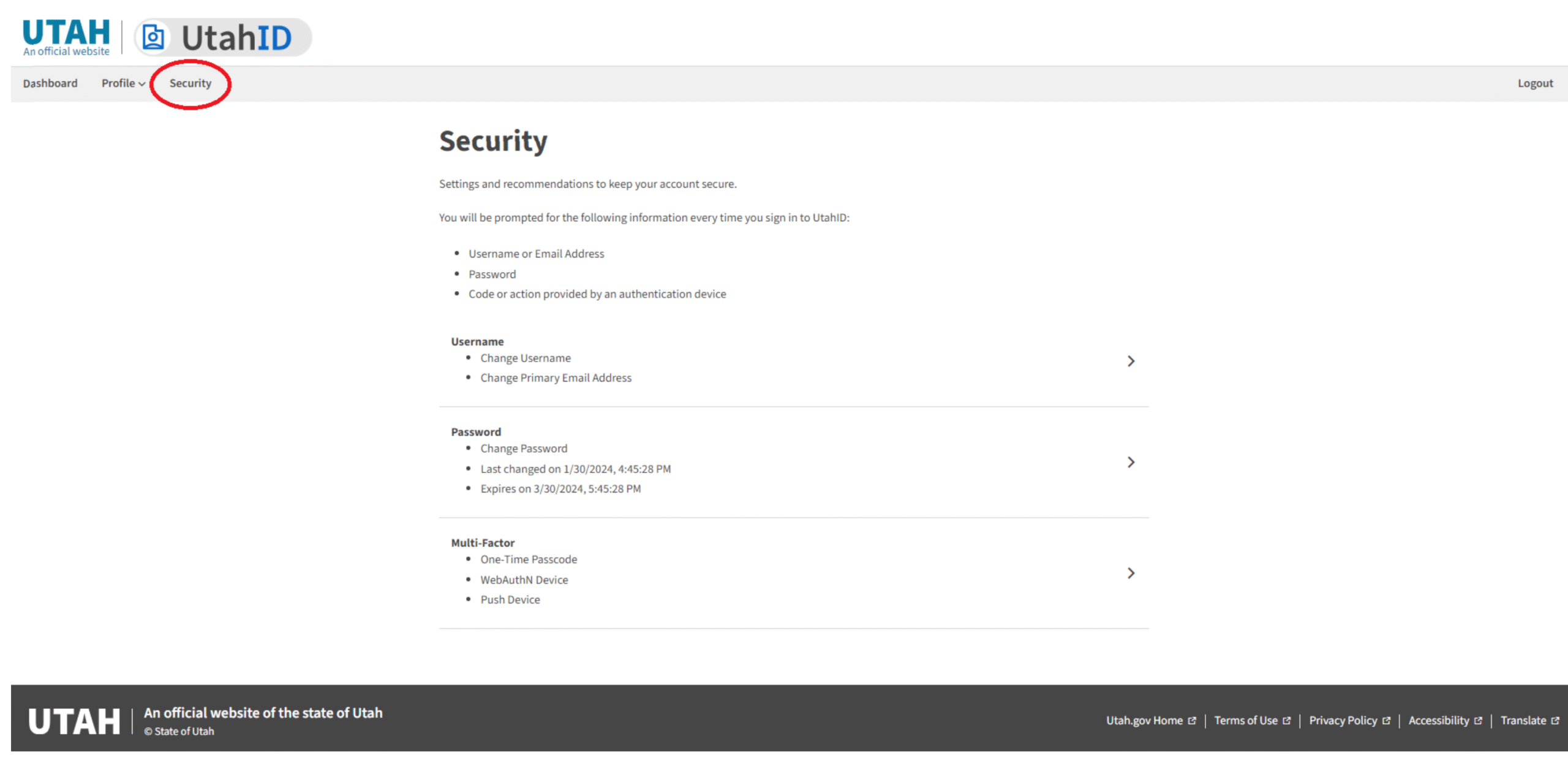Viewport: 1568px width, 764px height.
Task: Click the external-link icon beside Utah.gov Home
Action: 1193,721
